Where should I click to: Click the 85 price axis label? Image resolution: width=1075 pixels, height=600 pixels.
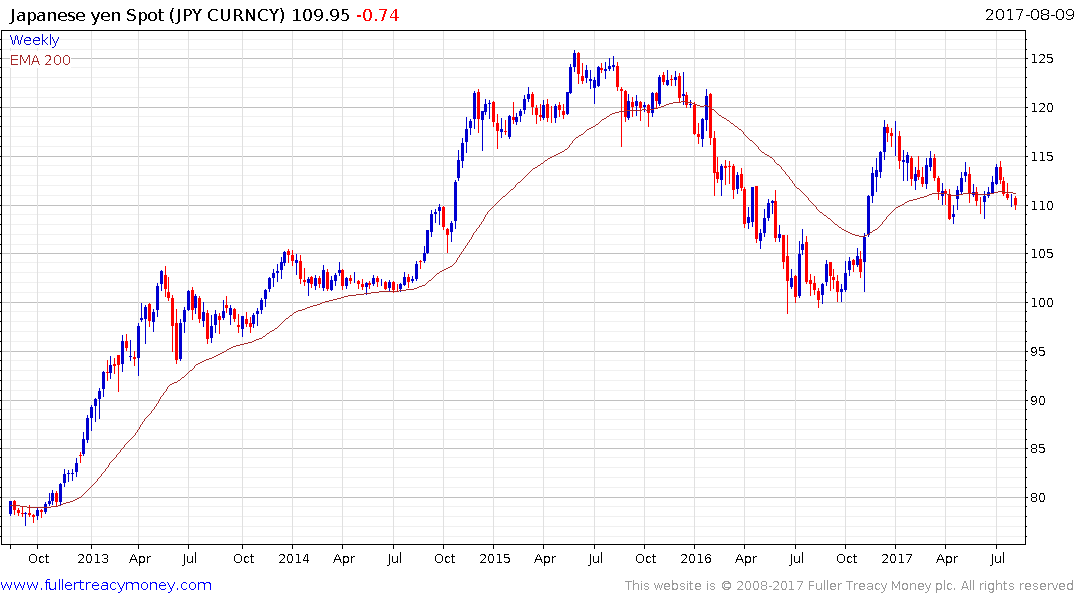[1038, 449]
